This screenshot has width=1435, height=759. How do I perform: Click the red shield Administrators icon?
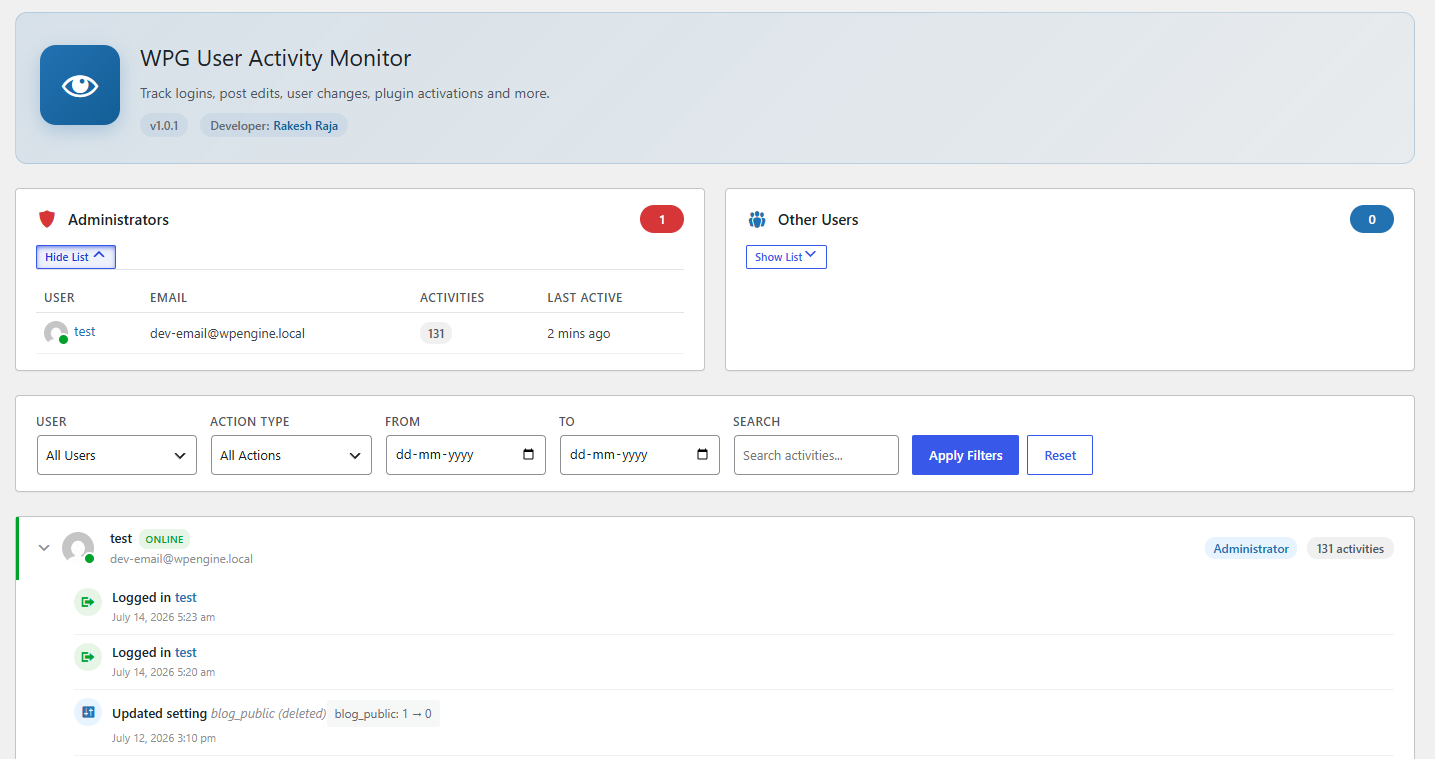coord(47,219)
